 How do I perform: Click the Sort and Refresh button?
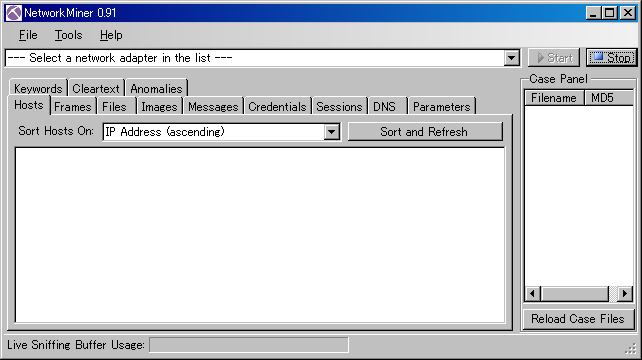click(425, 131)
